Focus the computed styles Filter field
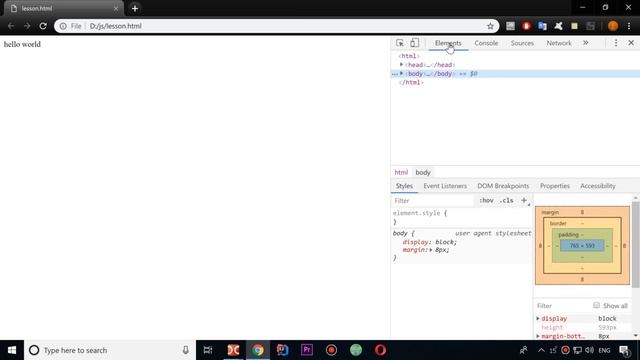 pyautogui.click(x=562, y=306)
